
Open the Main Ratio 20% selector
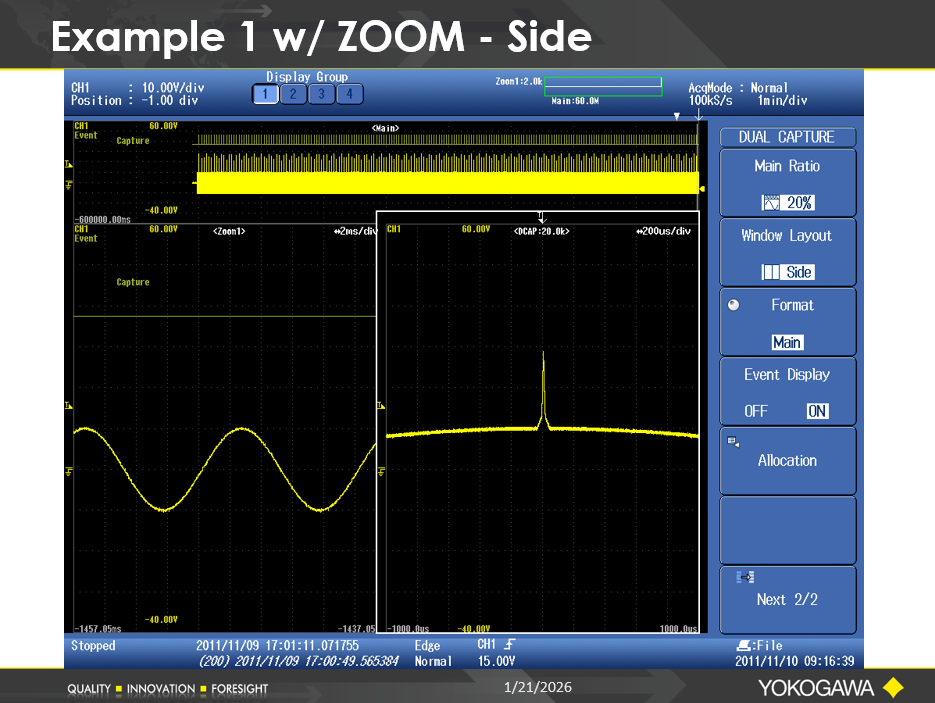tap(787, 203)
